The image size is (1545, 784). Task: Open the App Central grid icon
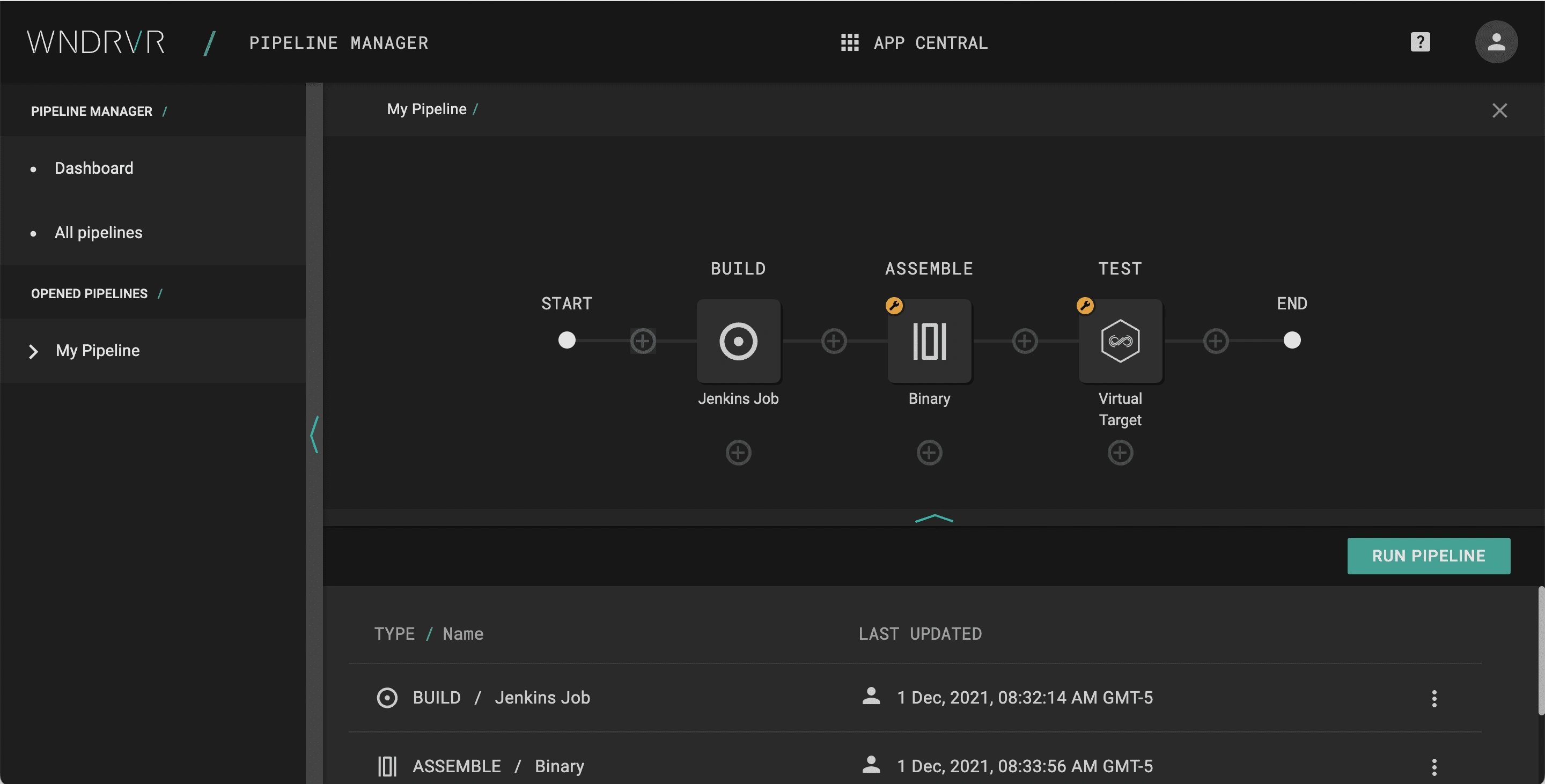click(x=849, y=42)
